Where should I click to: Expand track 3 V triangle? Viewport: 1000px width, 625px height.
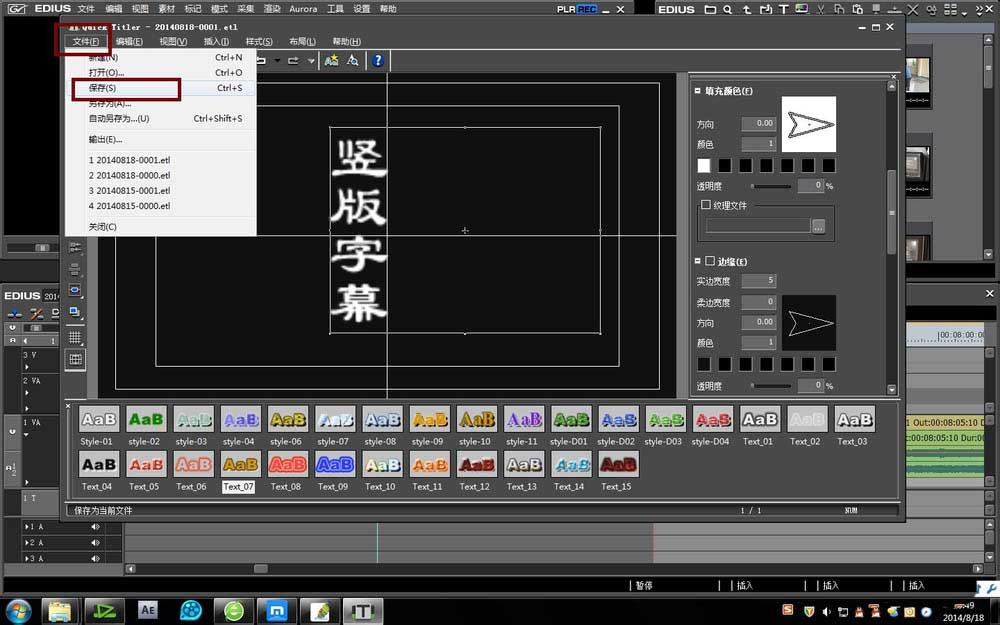click(x=27, y=367)
